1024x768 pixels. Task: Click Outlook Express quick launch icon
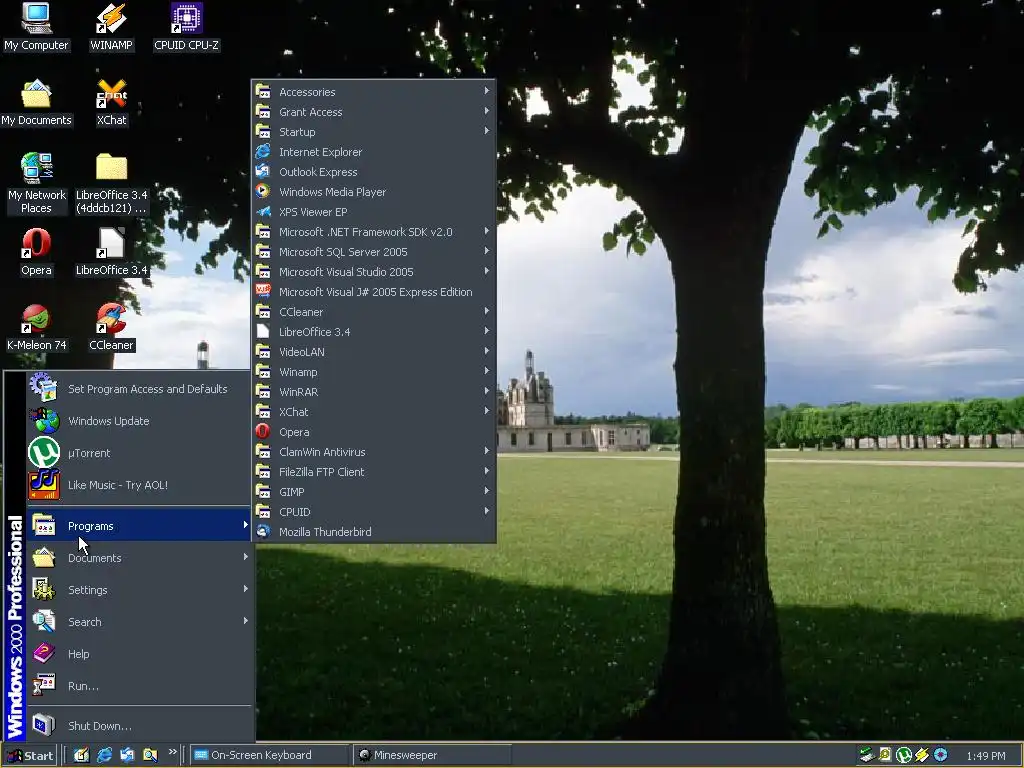tap(127, 755)
